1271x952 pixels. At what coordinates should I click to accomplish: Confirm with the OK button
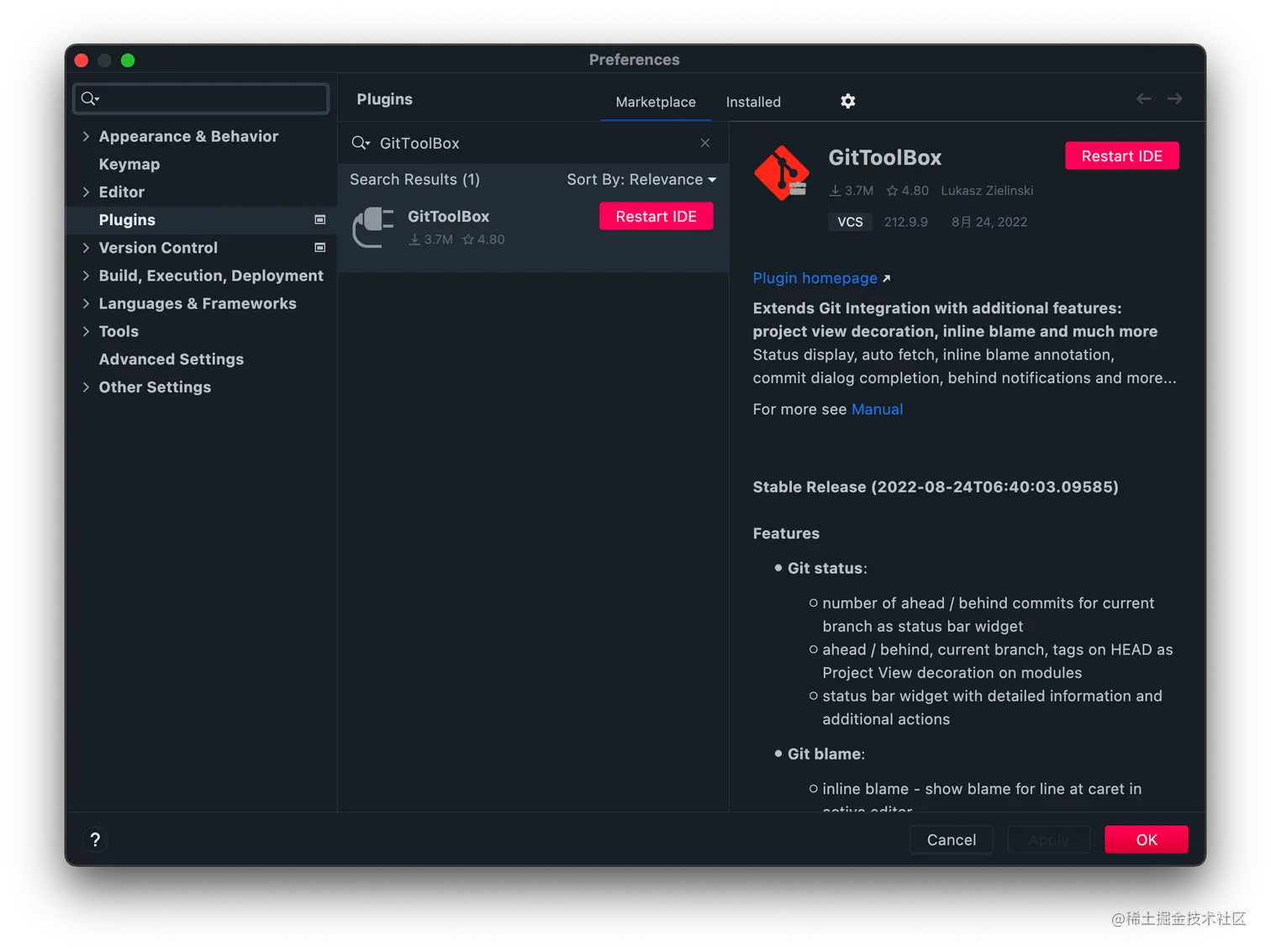click(1147, 839)
